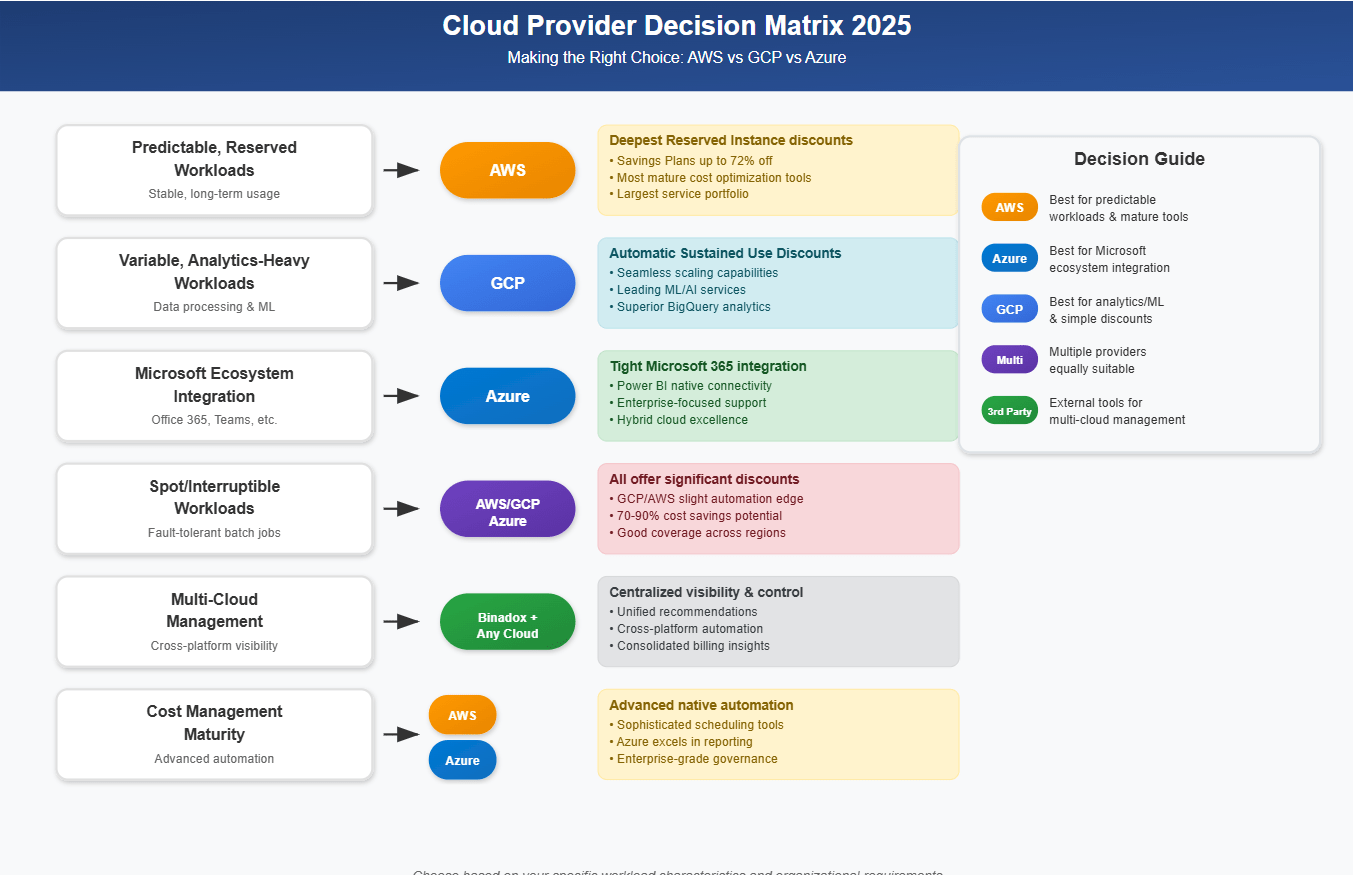Click the orange AWS pill beside Predictable, Reserved Workloads

(x=508, y=170)
